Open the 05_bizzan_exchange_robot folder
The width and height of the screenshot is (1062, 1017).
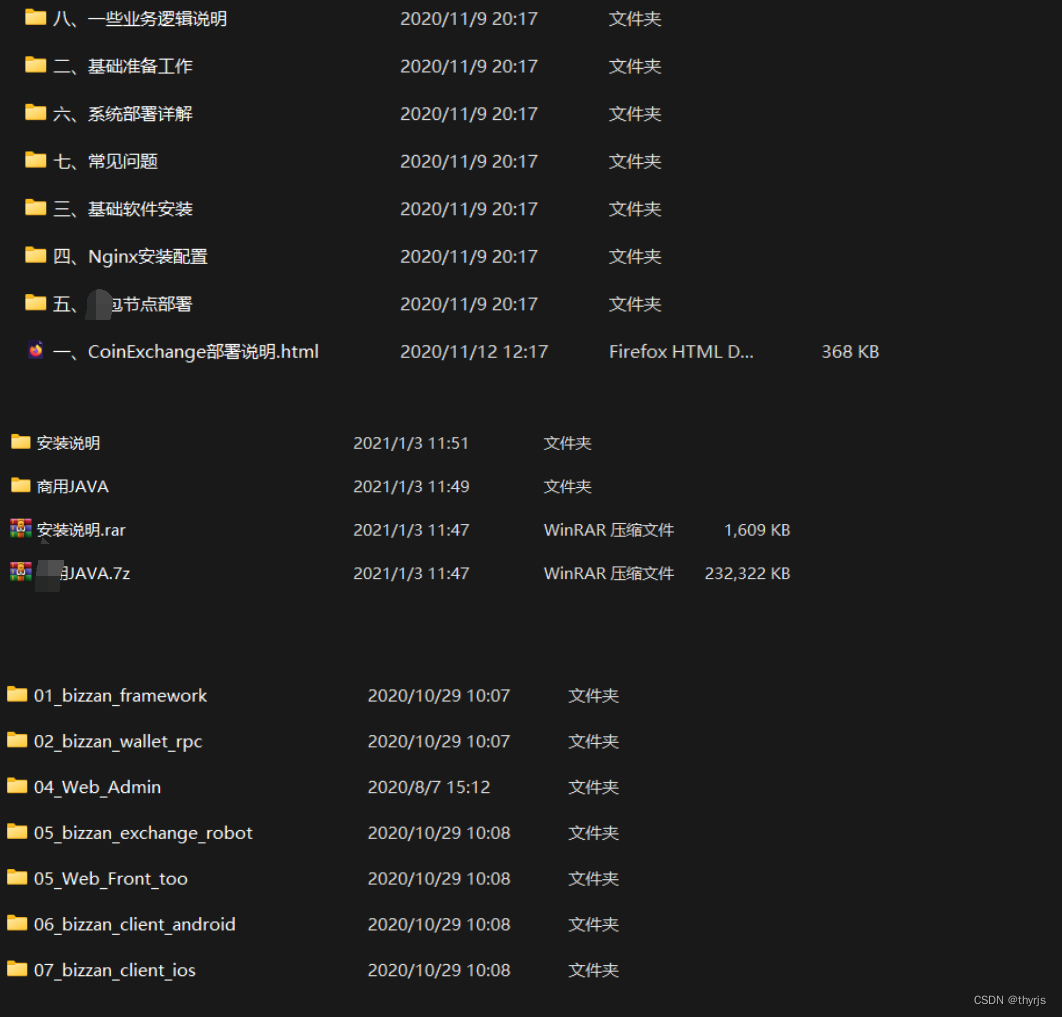142,832
